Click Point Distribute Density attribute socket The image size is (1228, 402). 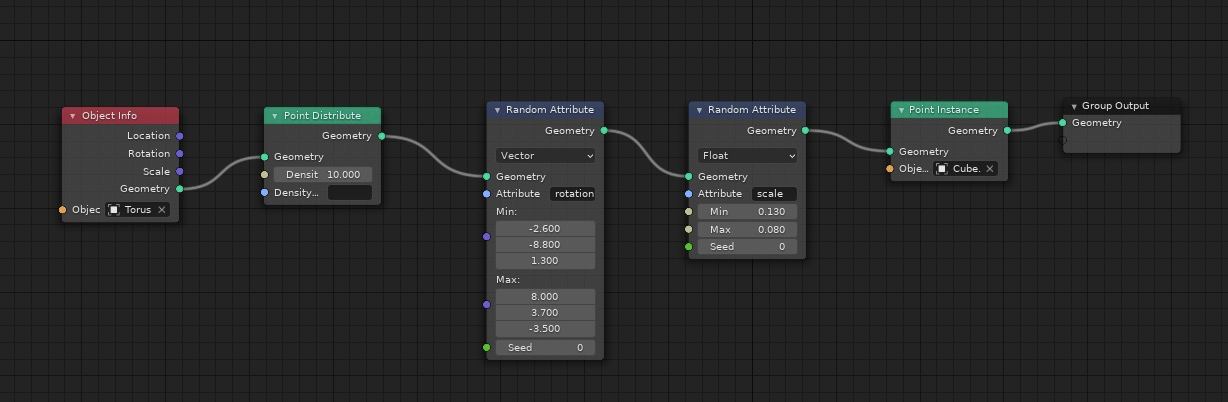point(264,193)
